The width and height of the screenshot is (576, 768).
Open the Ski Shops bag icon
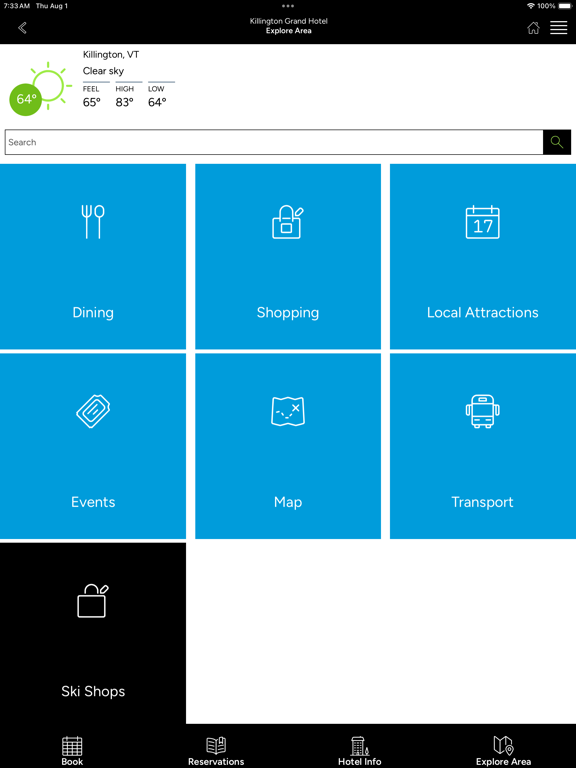(x=93, y=601)
